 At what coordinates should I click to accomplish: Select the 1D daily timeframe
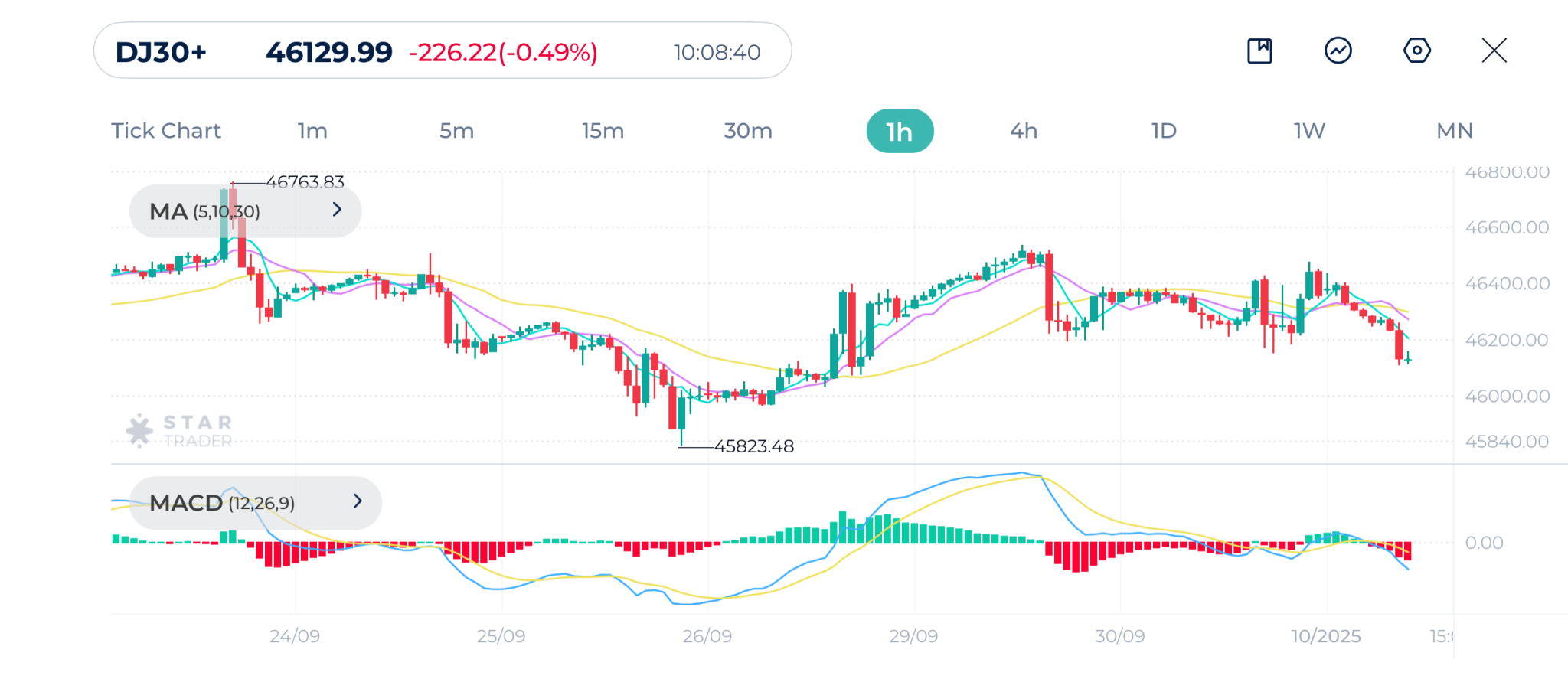pos(1164,131)
